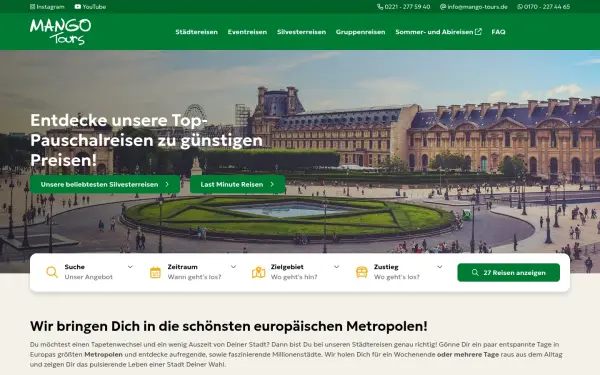Click Unsere beliebtesten Silvesterreisen button

(105, 184)
